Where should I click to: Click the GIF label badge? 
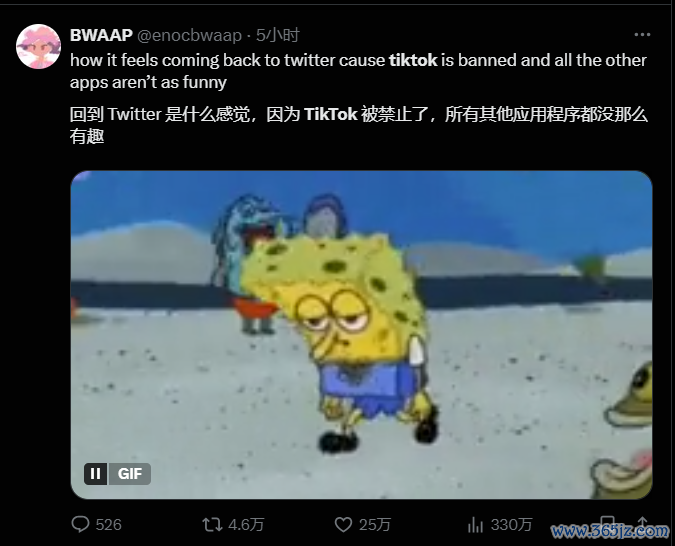pos(130,474)
